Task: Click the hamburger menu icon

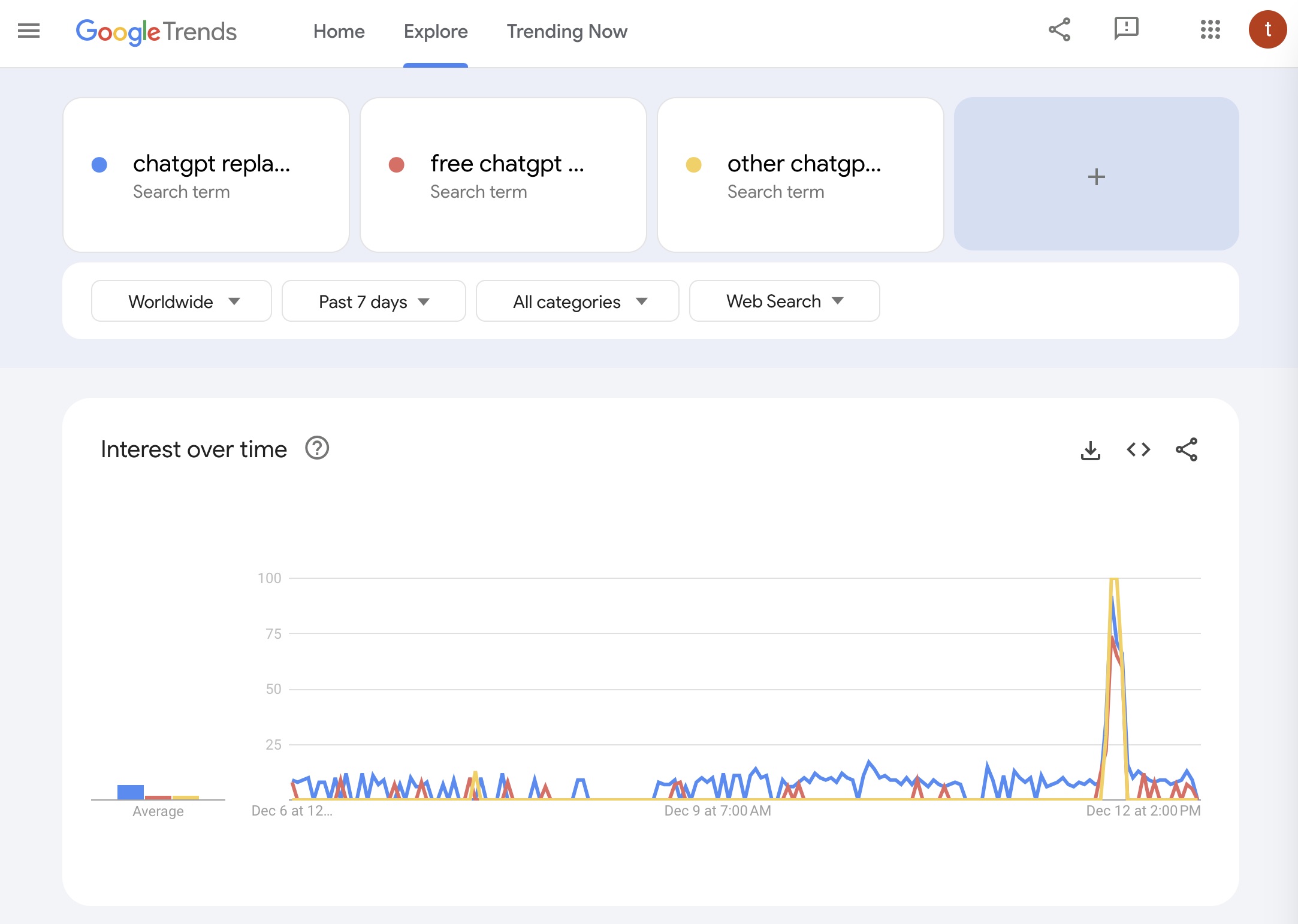Action: point(29,31)
